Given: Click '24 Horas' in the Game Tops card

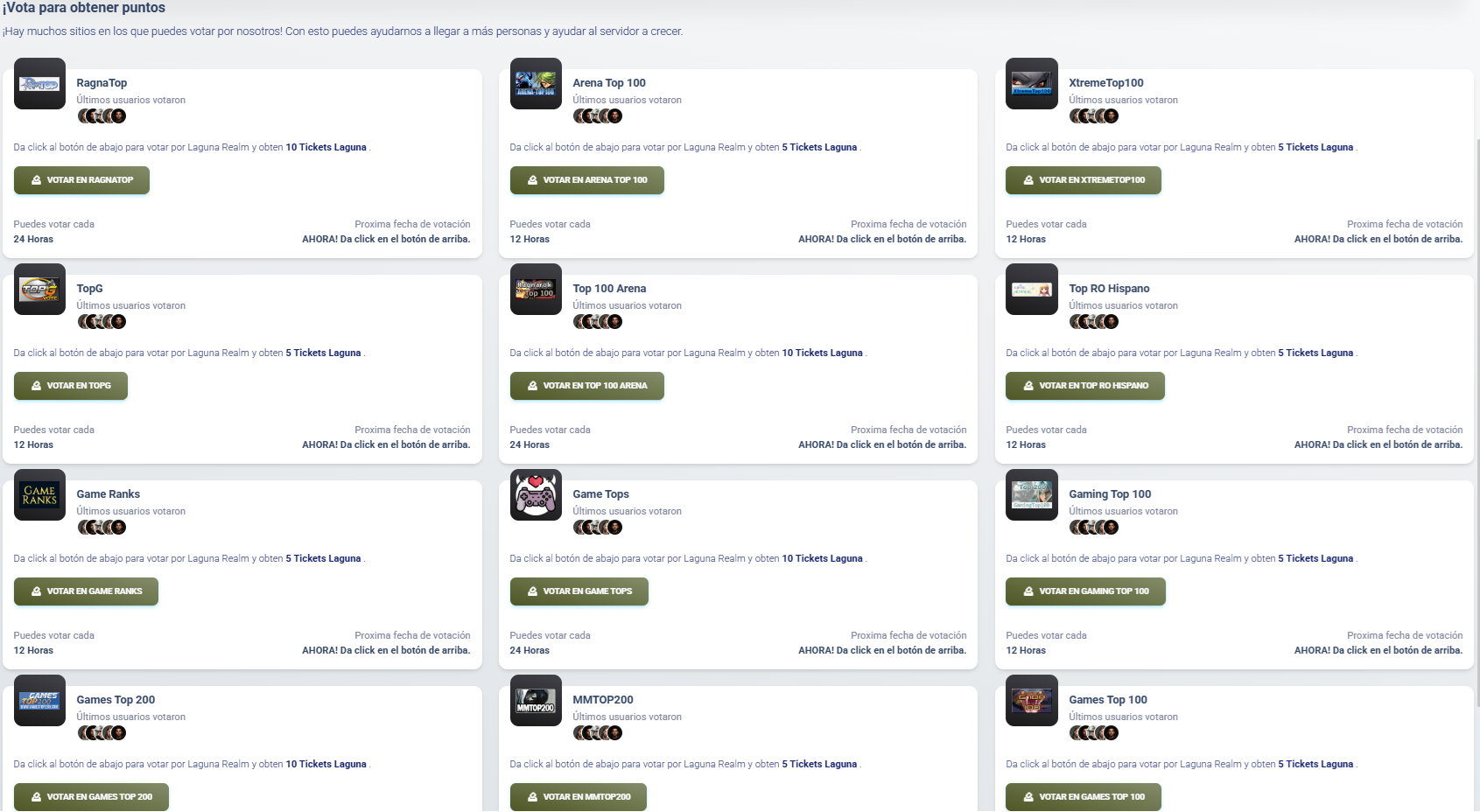Looking at the screenshot, I should 530,650.
